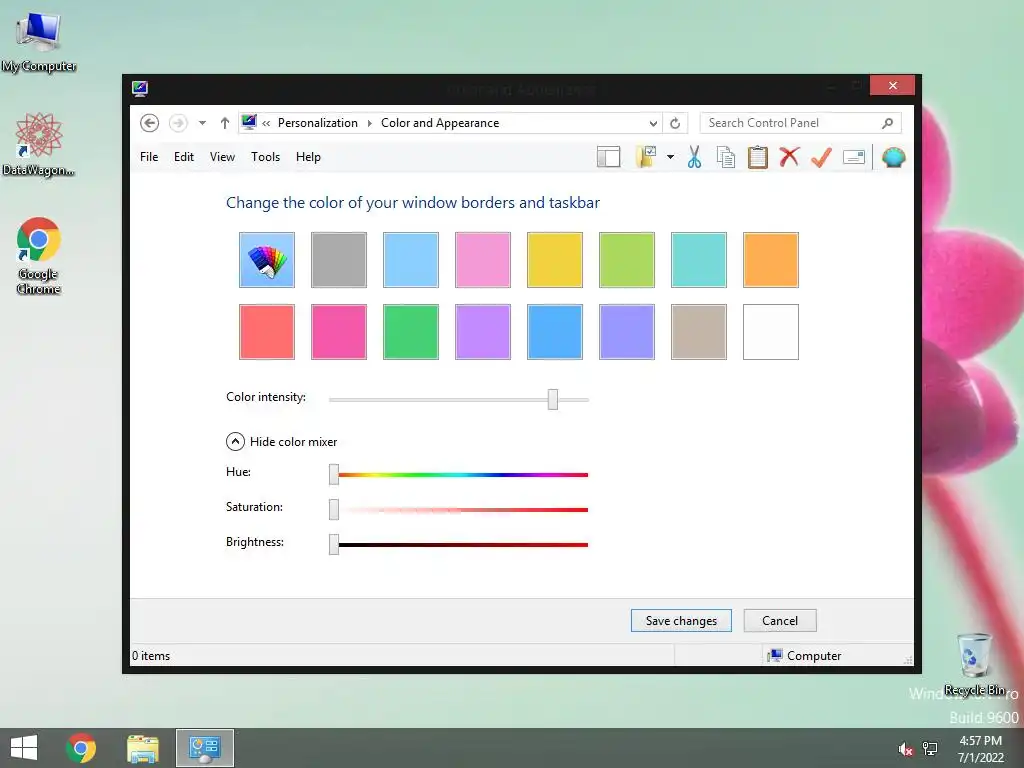Open the Help menu
The height and width of the screenshot is (768, 1024).
[x=308, y=157]
